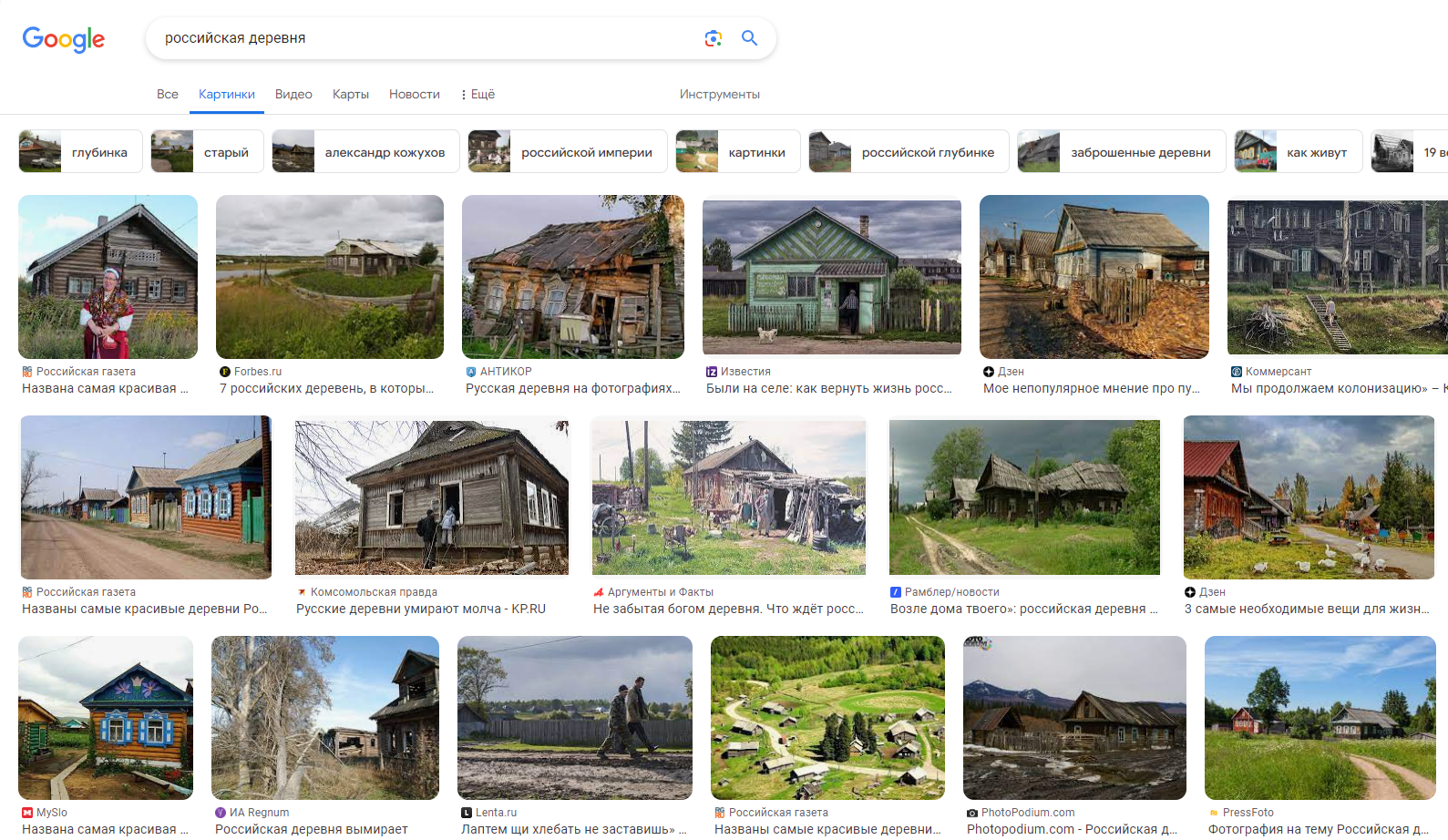Switch to the 'Все' tab
1448x840 pixels.
(168, 94)
